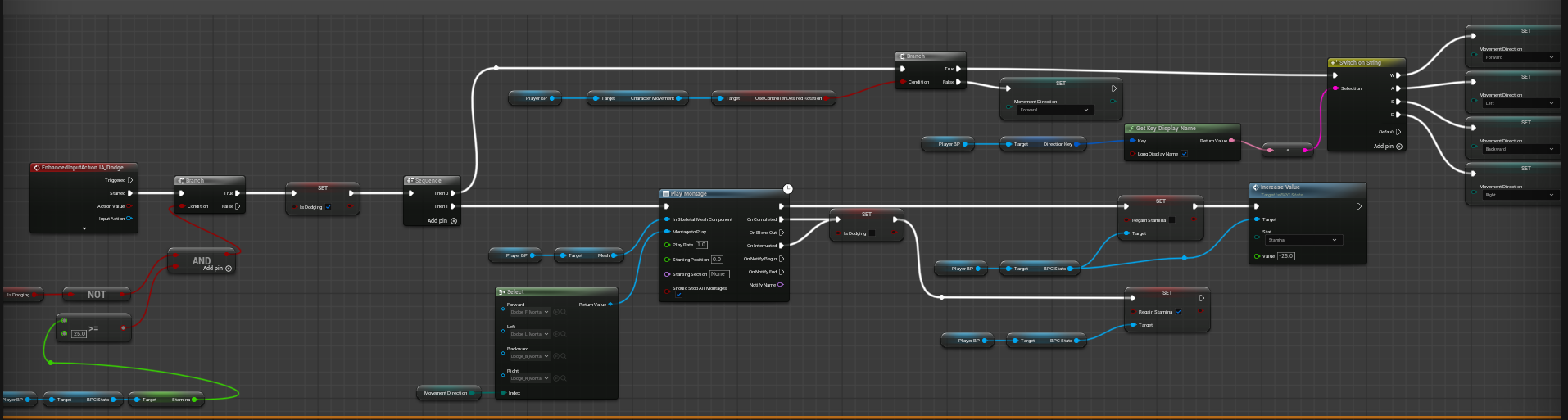
Task: Click the reroute node below the Is Dodging SET
Action: click(x=941, y=297)
